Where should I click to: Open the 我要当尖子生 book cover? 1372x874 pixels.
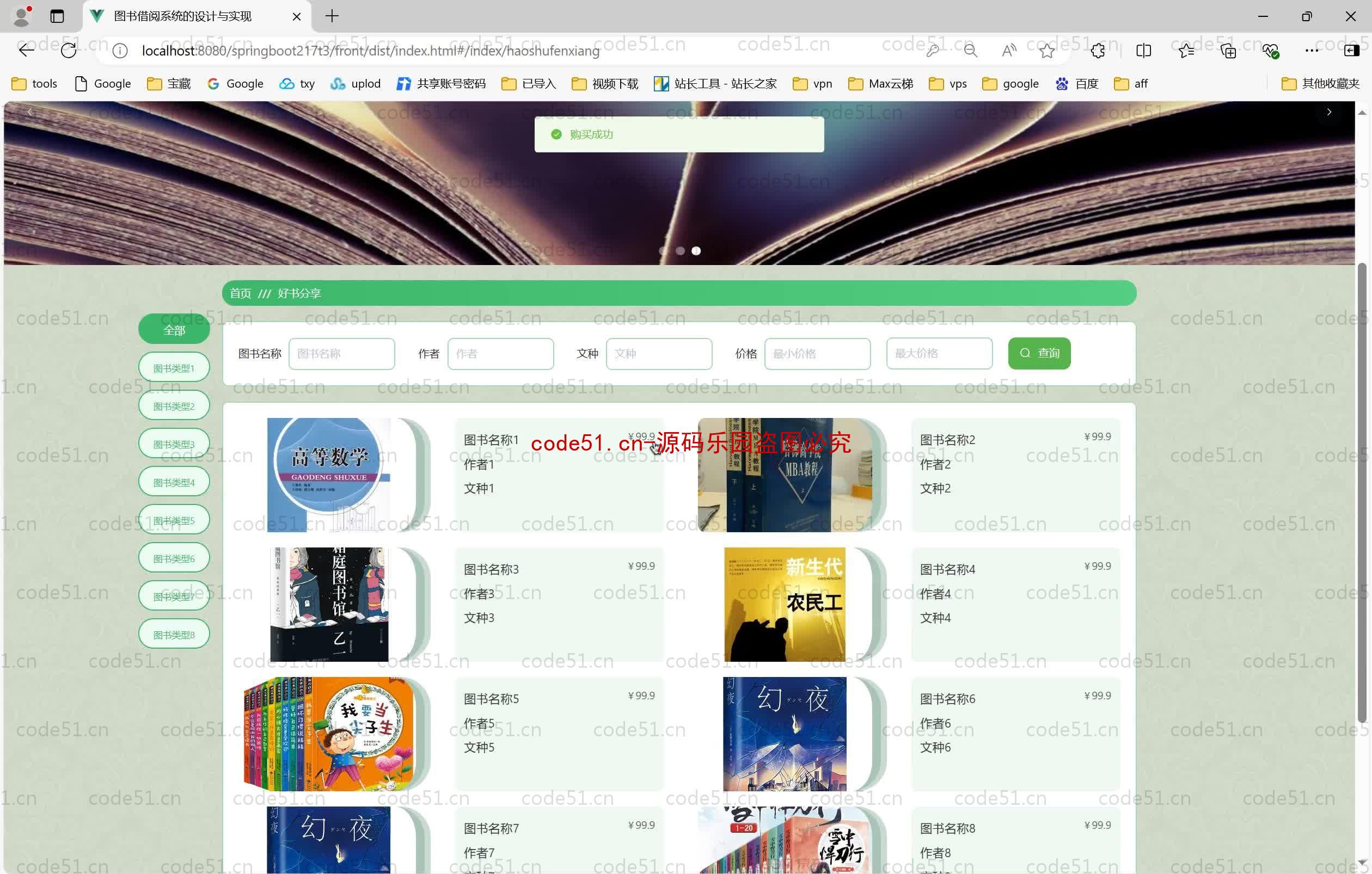(x=329, y=734)
